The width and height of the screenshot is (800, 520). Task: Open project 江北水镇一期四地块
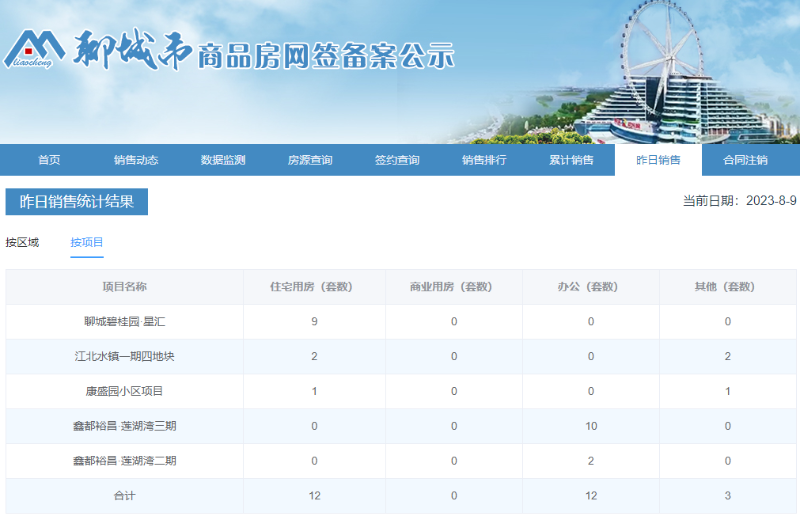pyautogui.click(x=125, y=356)
